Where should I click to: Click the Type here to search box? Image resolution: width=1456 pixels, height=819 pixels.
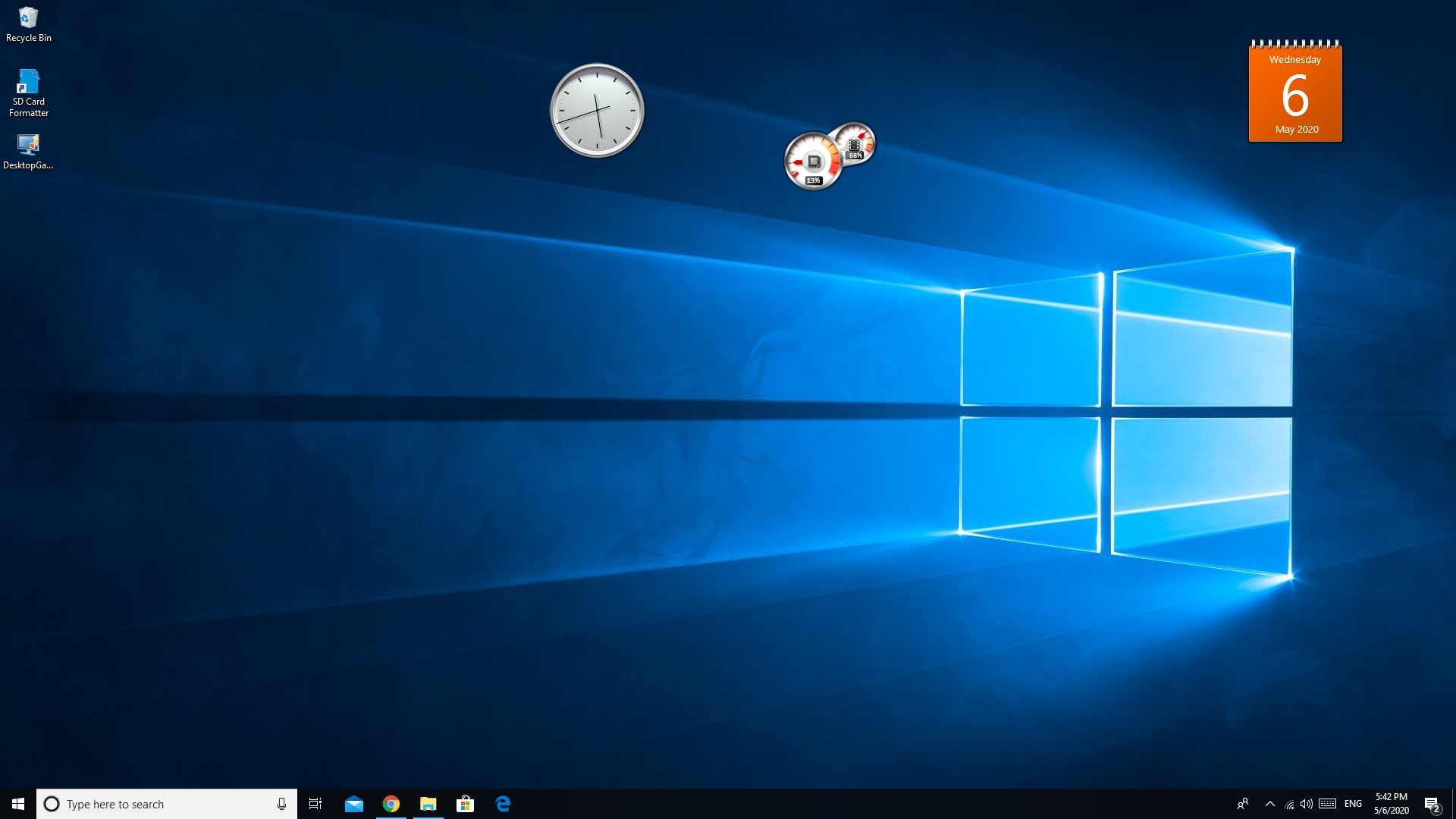pyautogui.click(x=167, y=804)
